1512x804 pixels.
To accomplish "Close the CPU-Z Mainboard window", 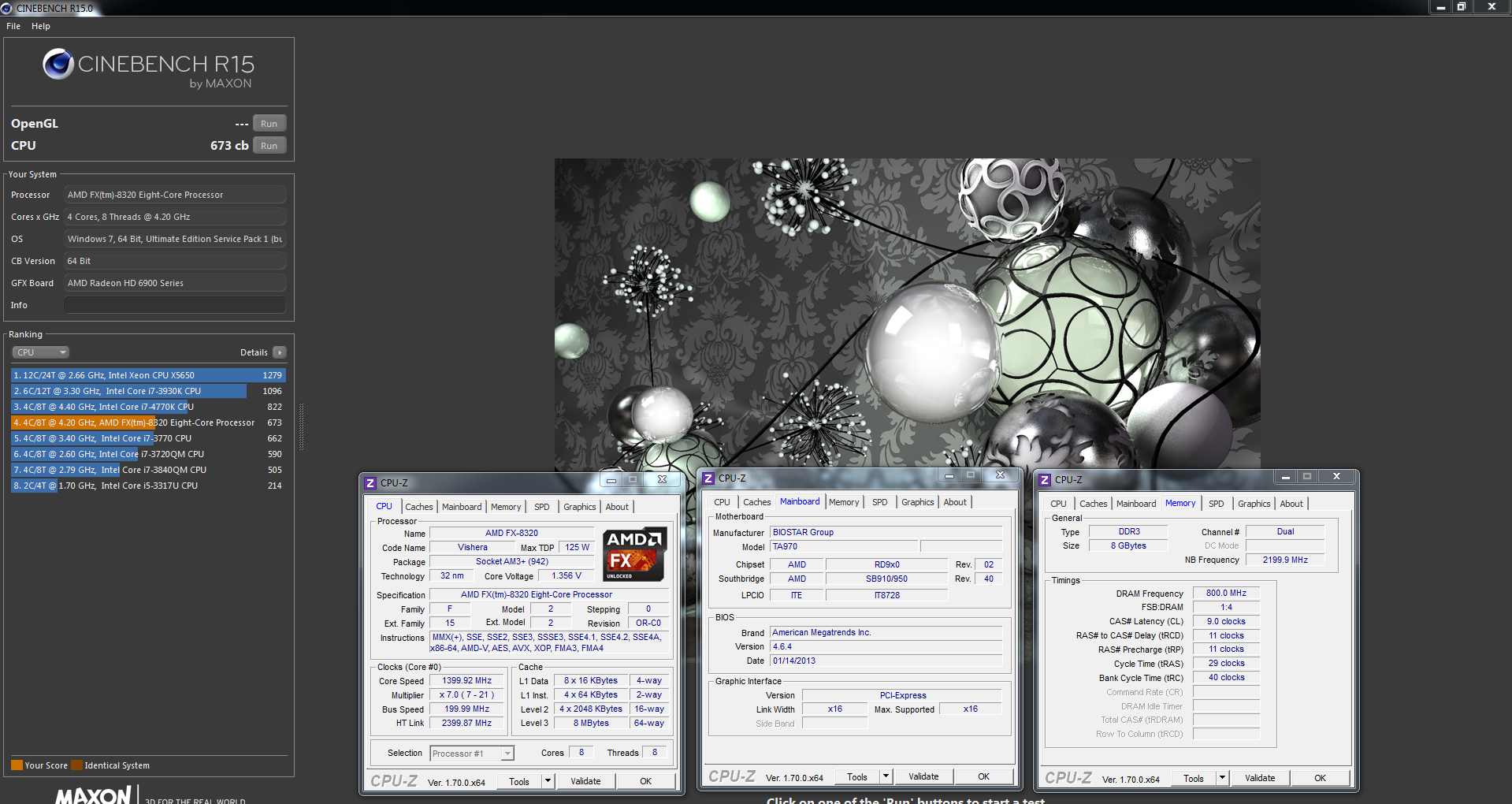I will pos(1000,475).
